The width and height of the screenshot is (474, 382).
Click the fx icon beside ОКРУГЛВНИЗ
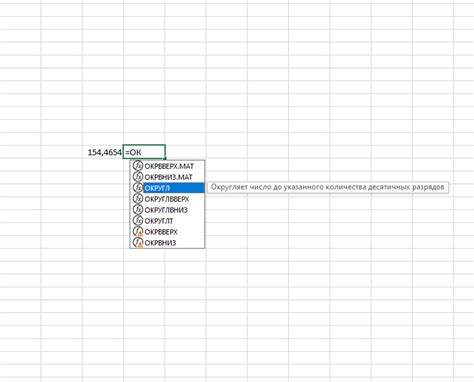[138, 210]
